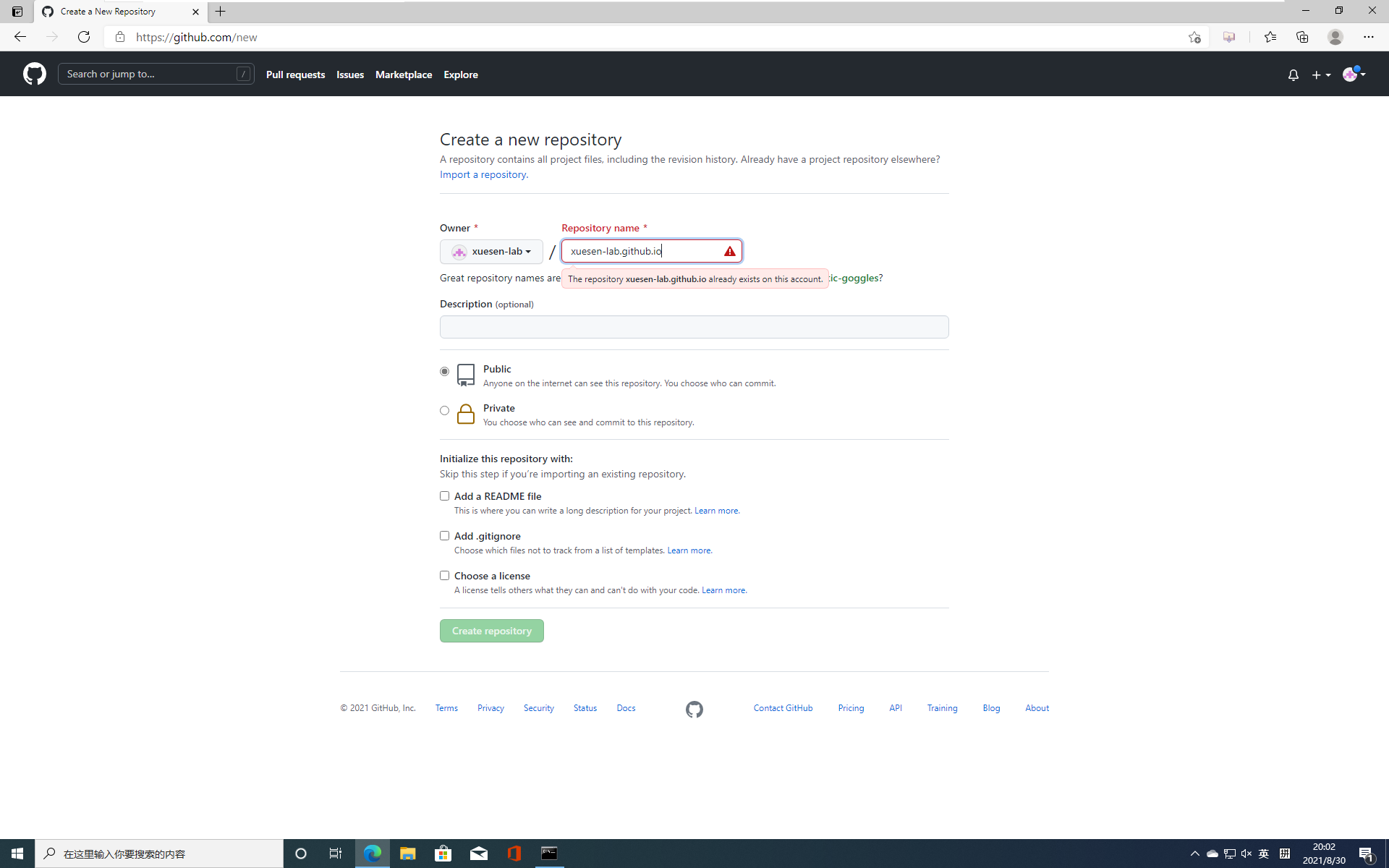Select Private visibility radio button
The image size is (1389, 868).
pyautogui.click(x=445, y=410)
